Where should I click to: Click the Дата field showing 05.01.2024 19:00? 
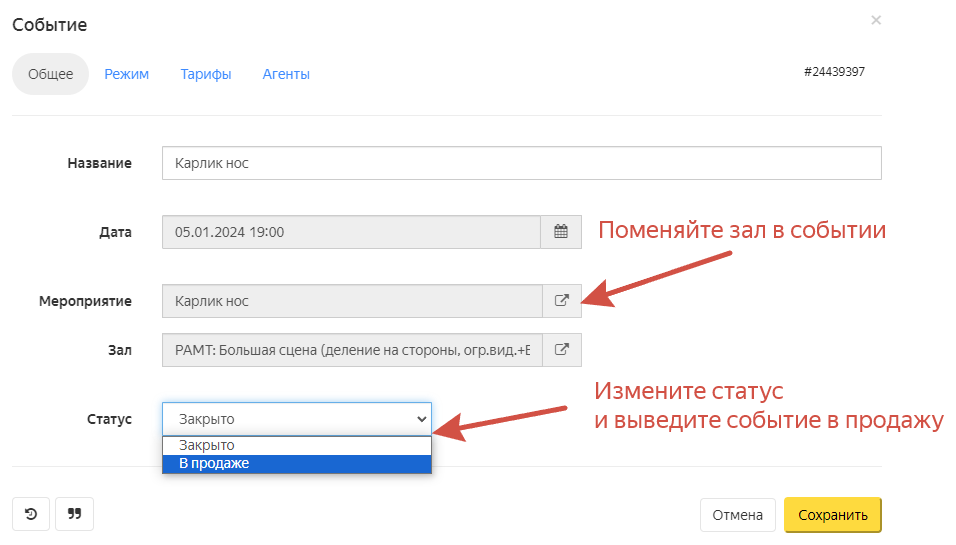point(351,232)
